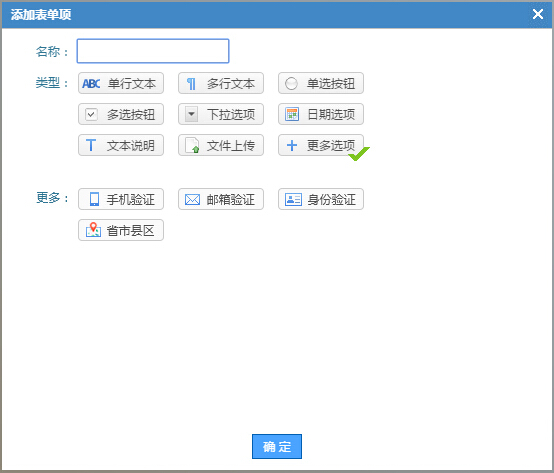Toggle the 更多选项 more options button

(x=321, y=145)
